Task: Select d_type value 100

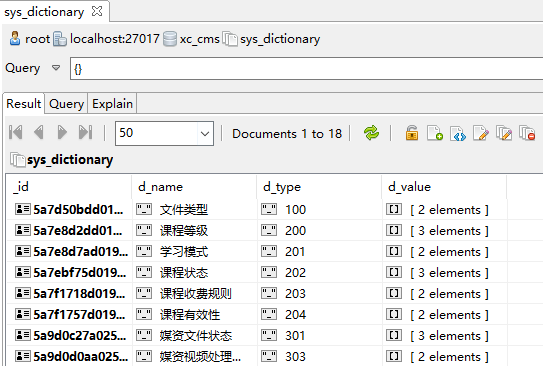Action: [x=295, y=209]
